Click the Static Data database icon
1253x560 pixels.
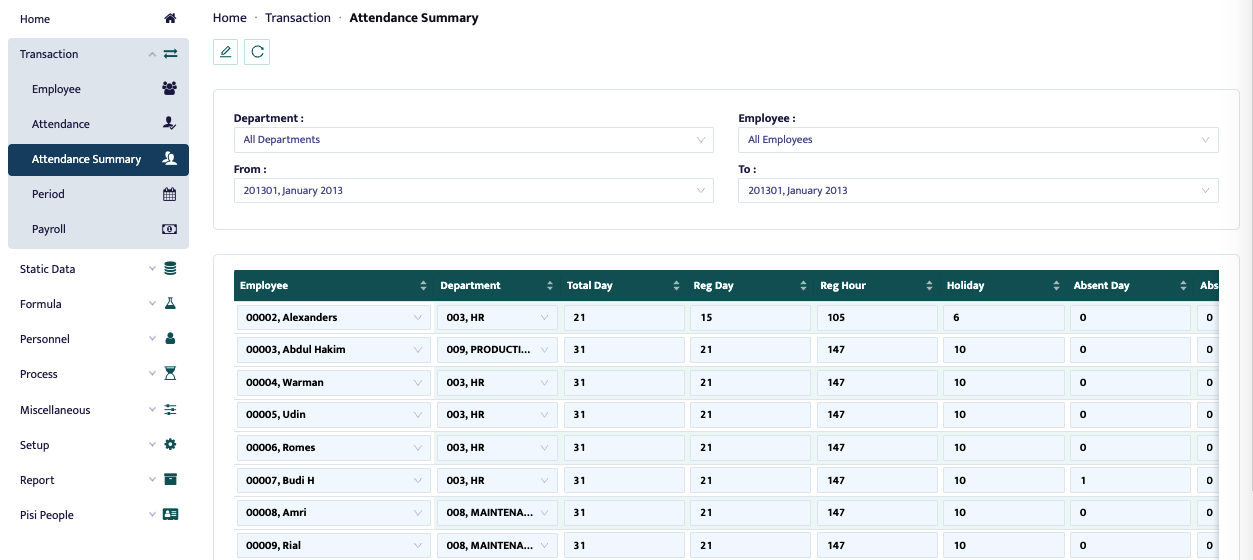point(170,269)
